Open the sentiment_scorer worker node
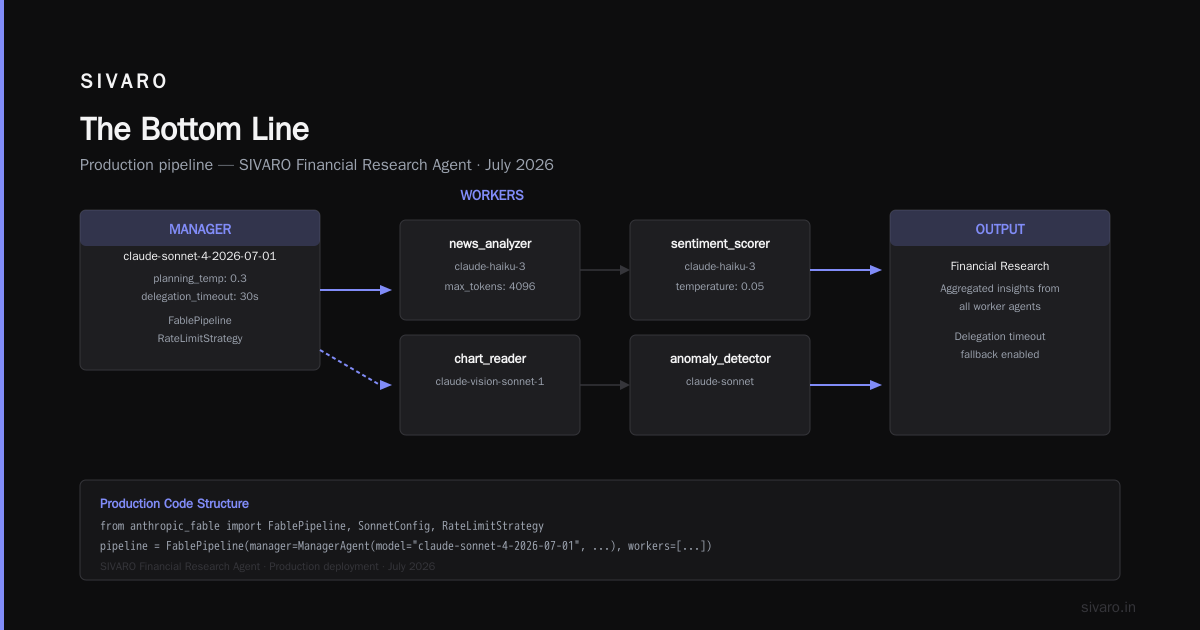 tap(720, 270)
